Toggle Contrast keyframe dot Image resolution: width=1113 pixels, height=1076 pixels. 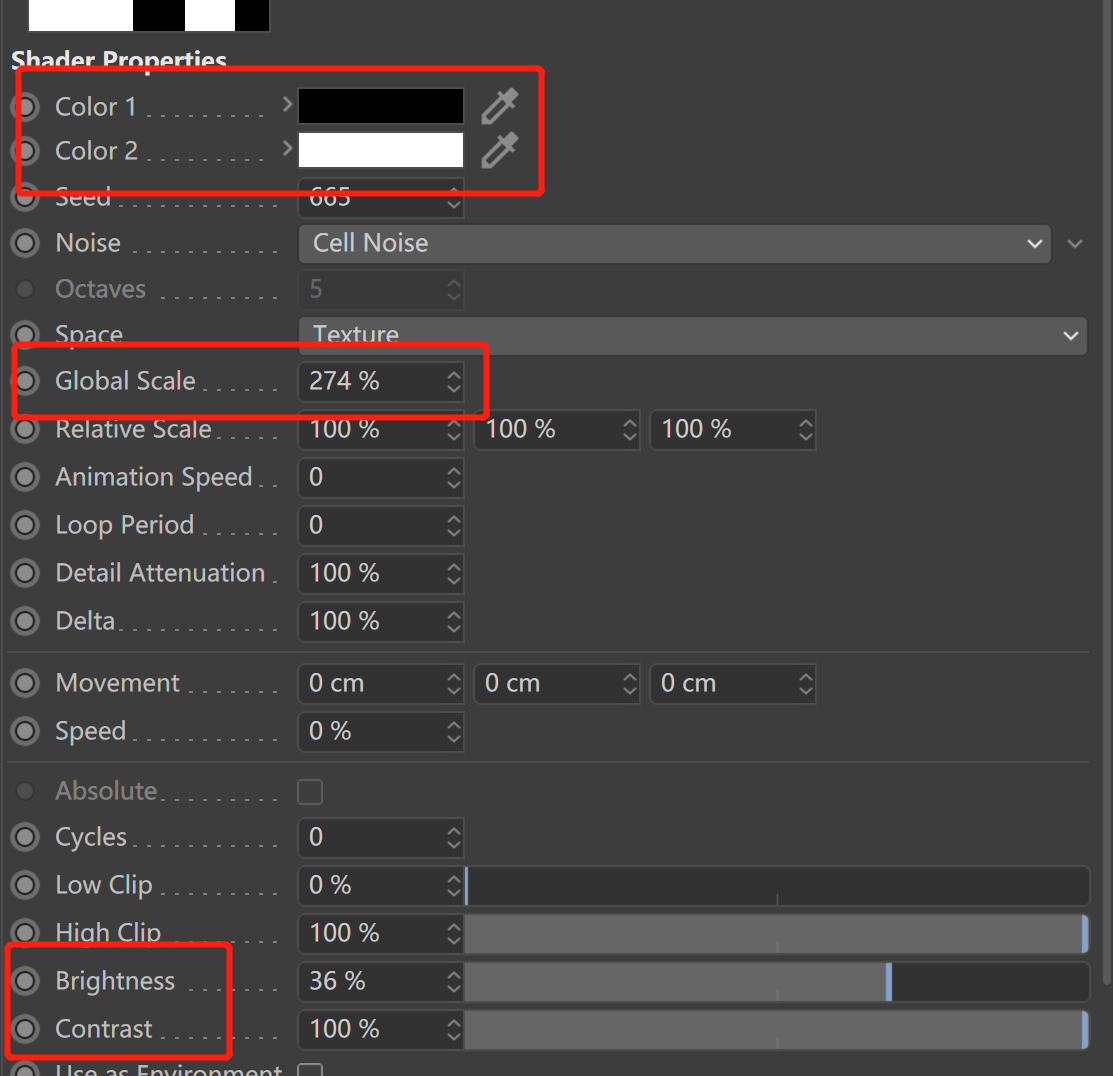pos(26,1029)
